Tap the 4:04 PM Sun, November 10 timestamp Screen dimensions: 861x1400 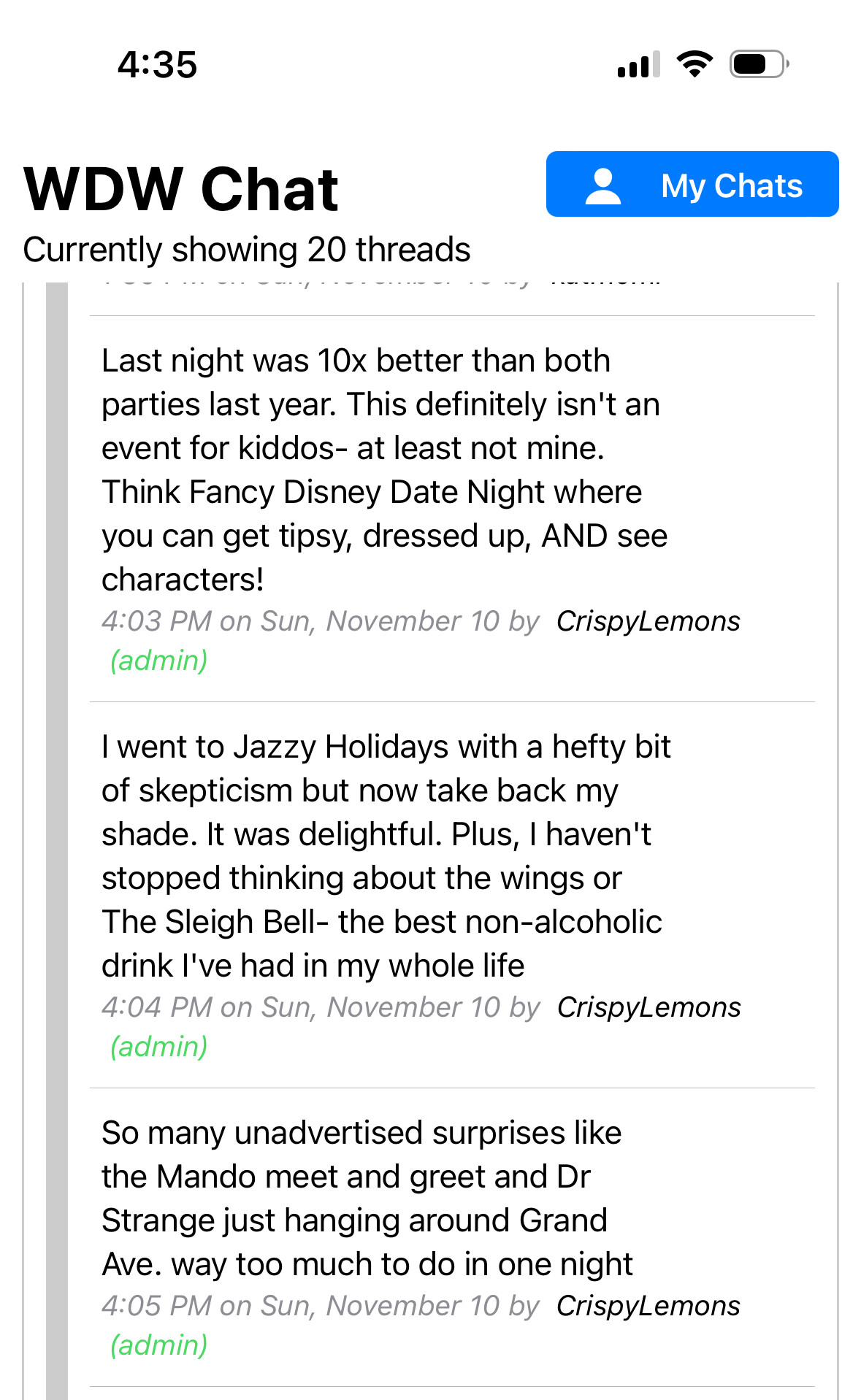point(320,1007)
